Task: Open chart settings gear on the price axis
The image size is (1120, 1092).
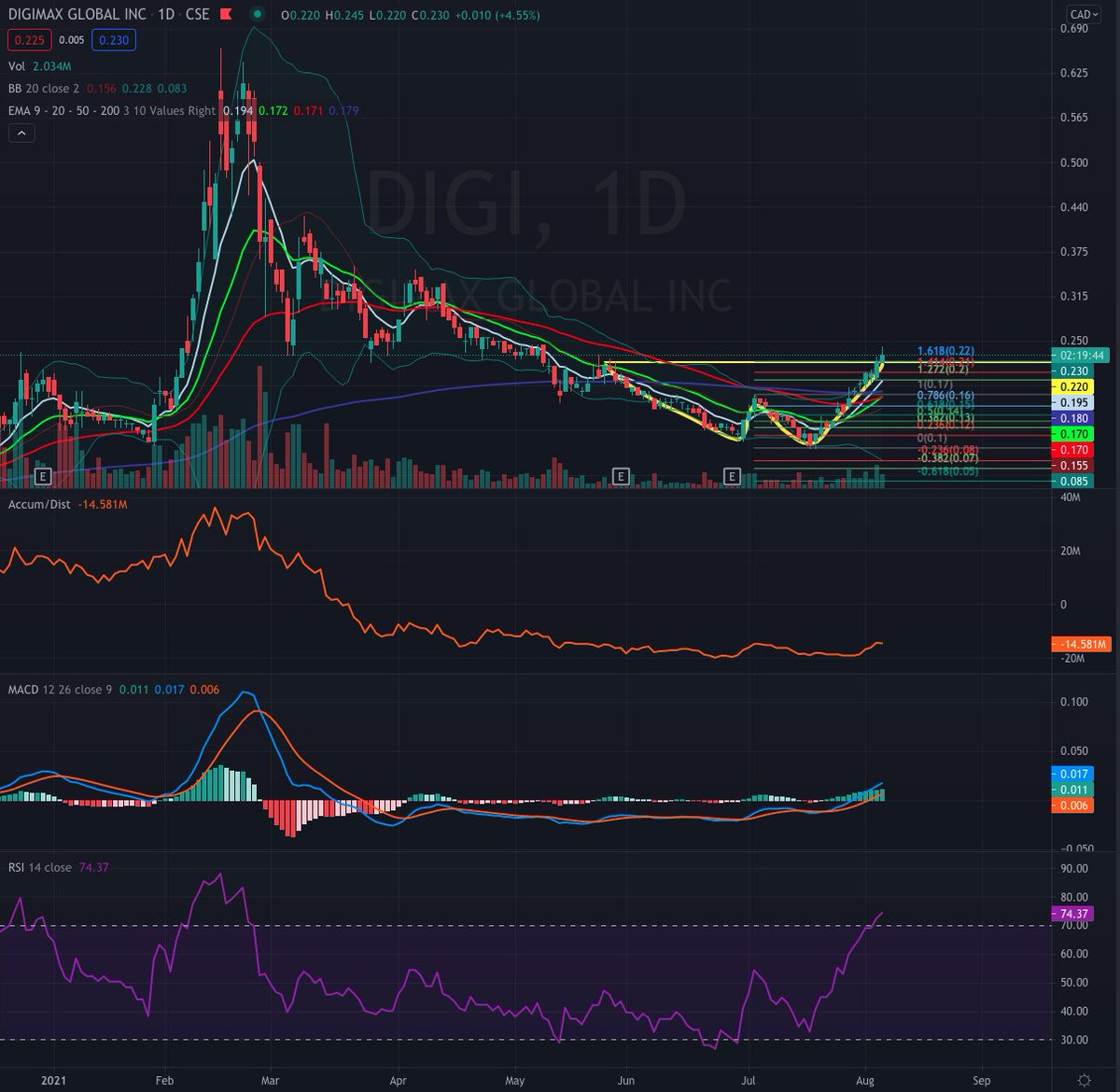Action: 1083,1079
